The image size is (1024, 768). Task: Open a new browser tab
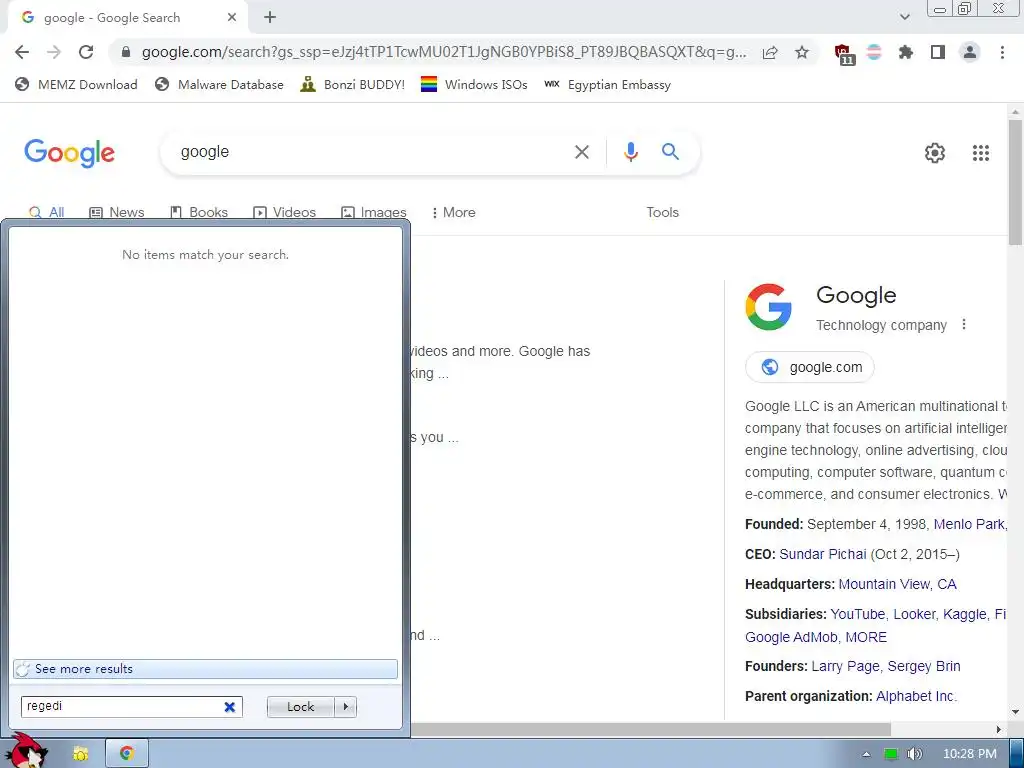pyautogui.click(x=270, y=18)
